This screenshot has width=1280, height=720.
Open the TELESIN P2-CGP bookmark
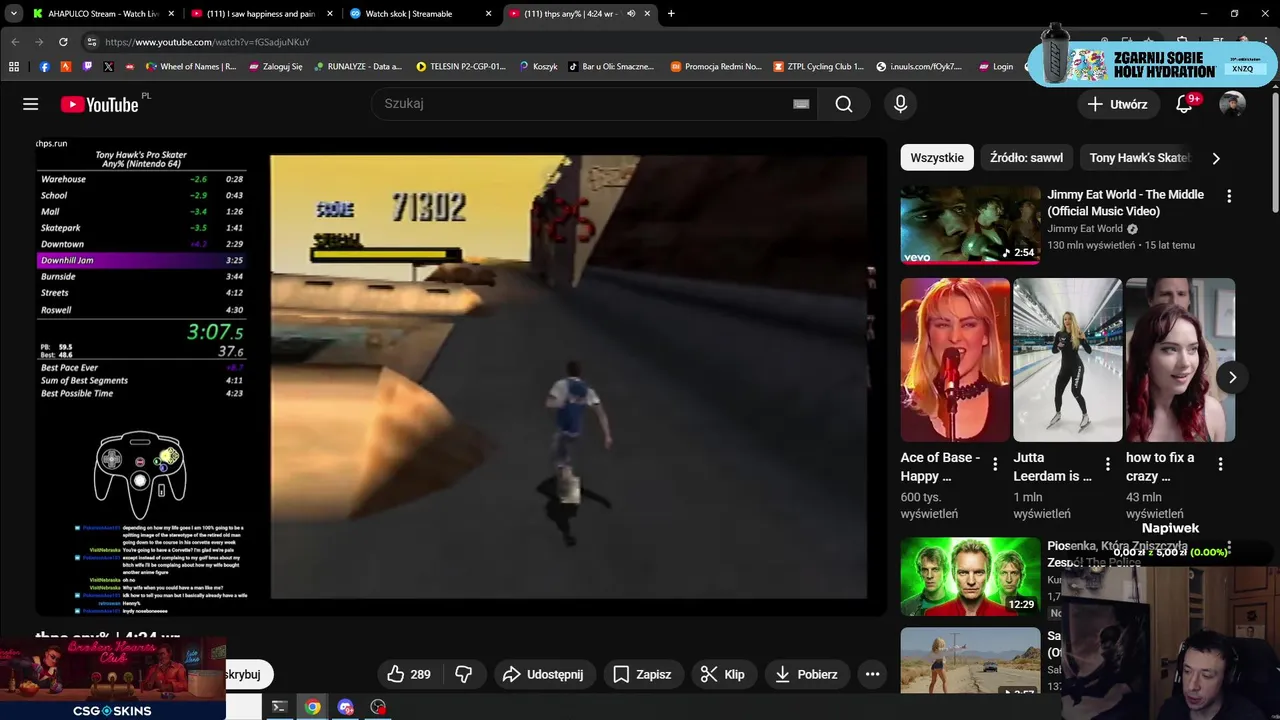tap(460, 67)
